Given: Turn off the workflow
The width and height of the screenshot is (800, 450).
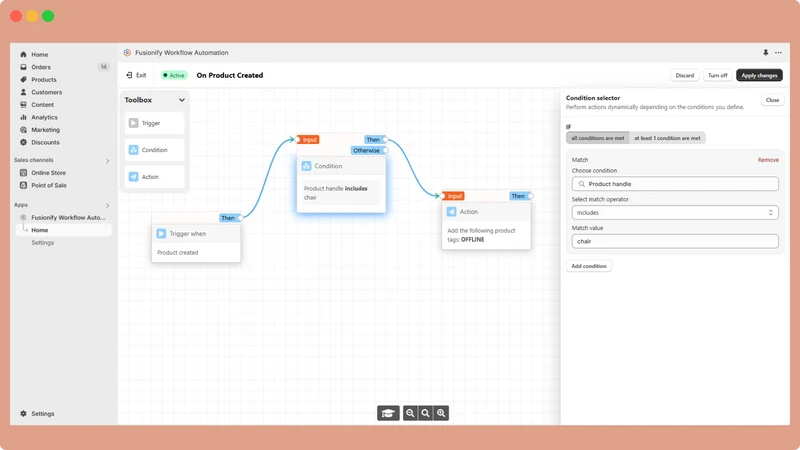Looking at the screenshot, I should point(717,76).
